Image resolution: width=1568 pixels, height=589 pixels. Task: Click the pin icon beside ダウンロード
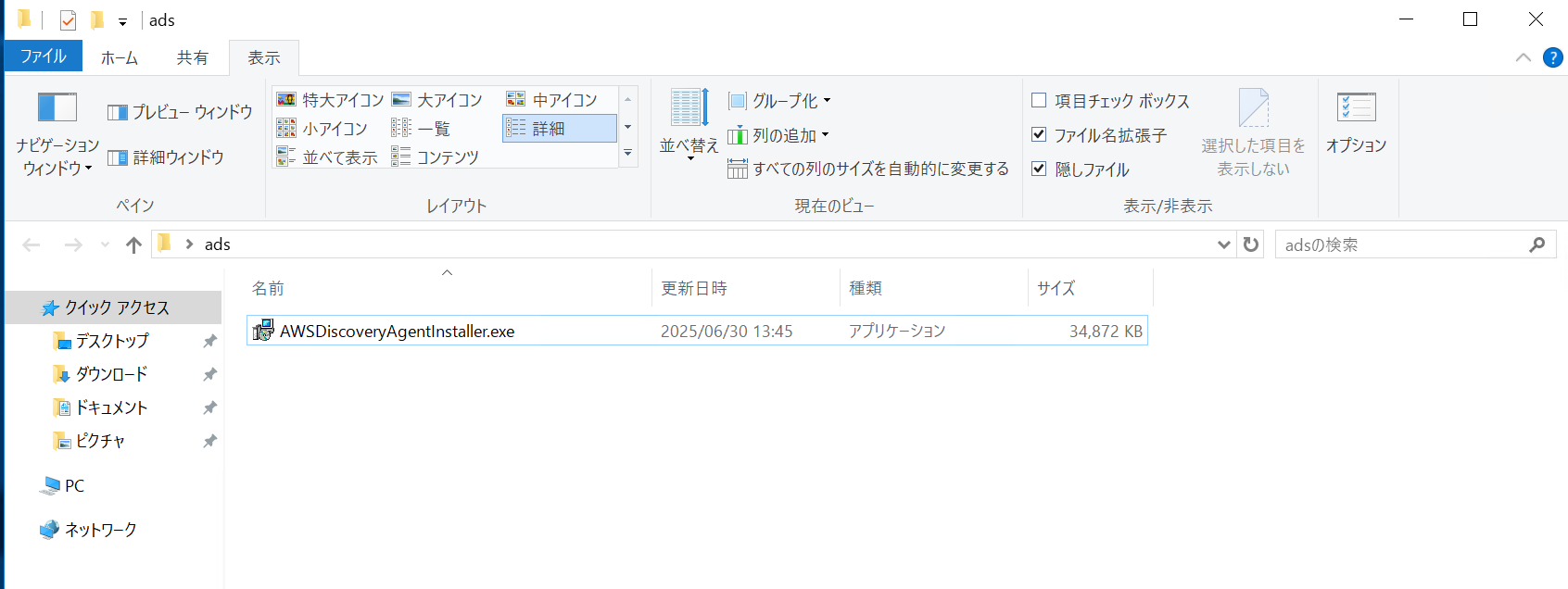tap(209, 374)
